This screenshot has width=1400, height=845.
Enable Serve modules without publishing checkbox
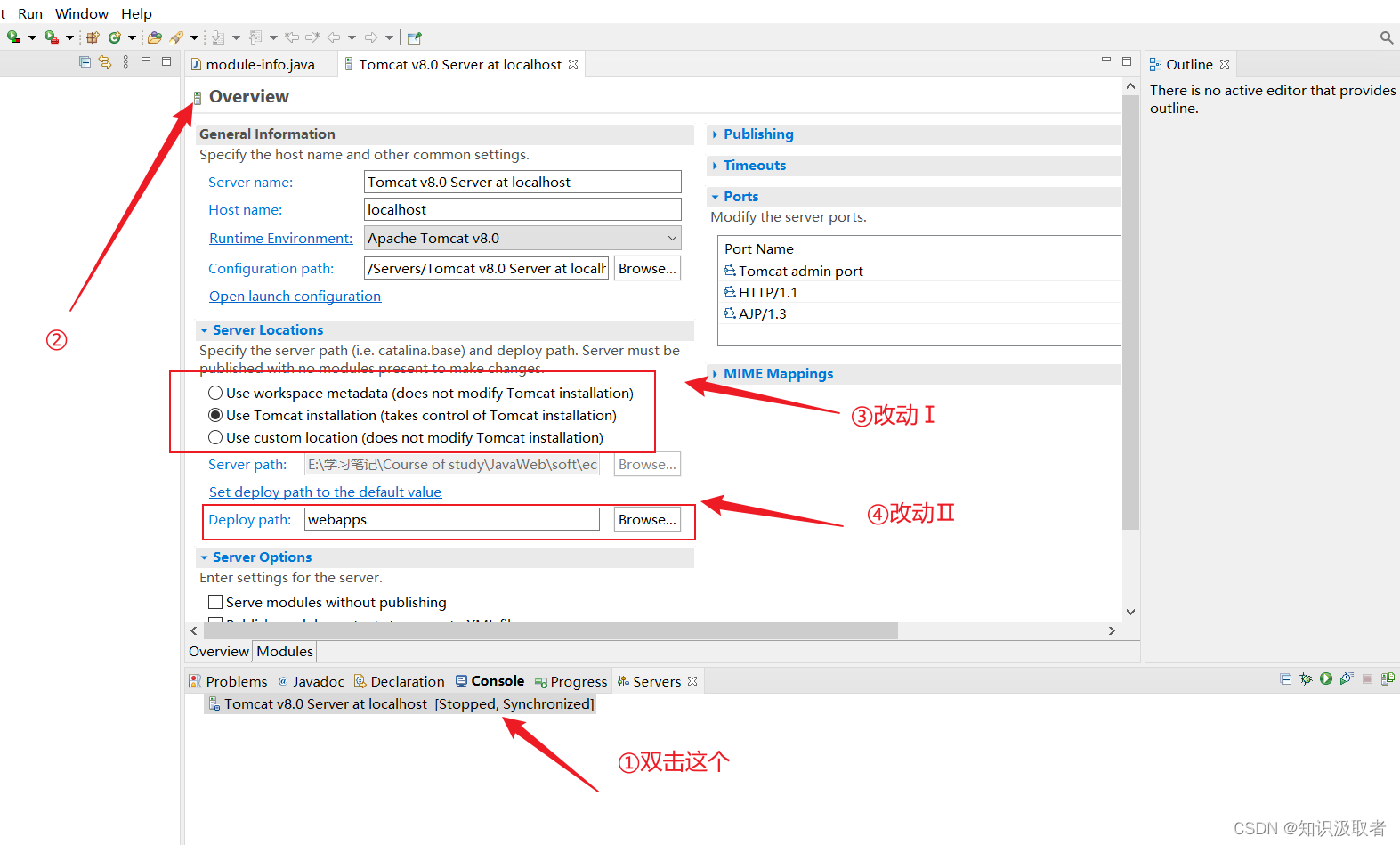pos(215,602)
